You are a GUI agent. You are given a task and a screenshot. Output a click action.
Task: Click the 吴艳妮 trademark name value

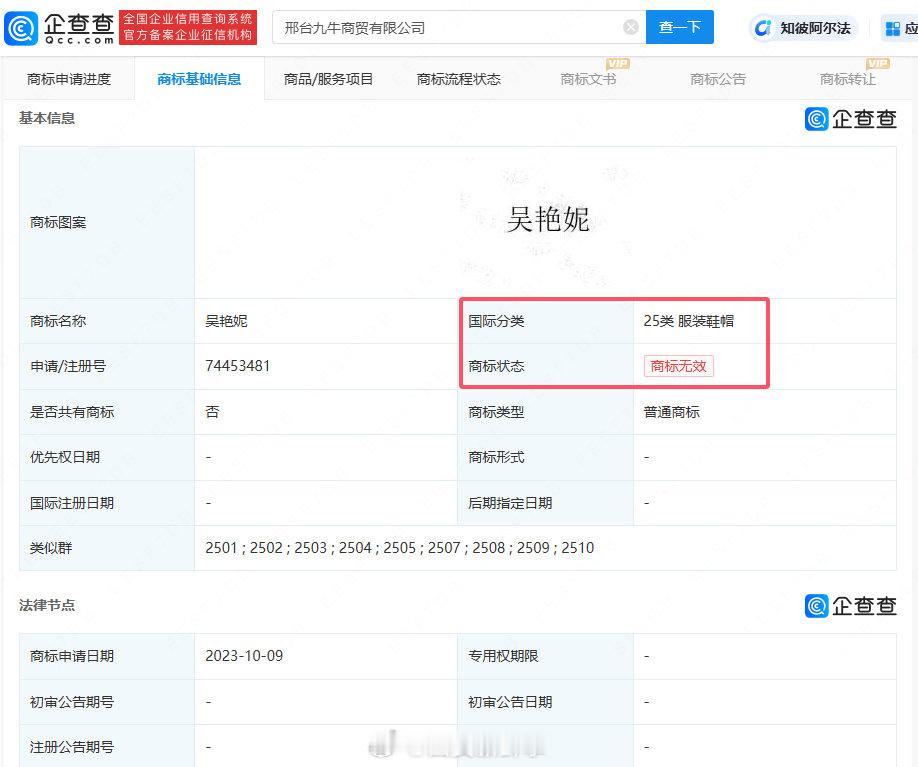coord(226,321)
